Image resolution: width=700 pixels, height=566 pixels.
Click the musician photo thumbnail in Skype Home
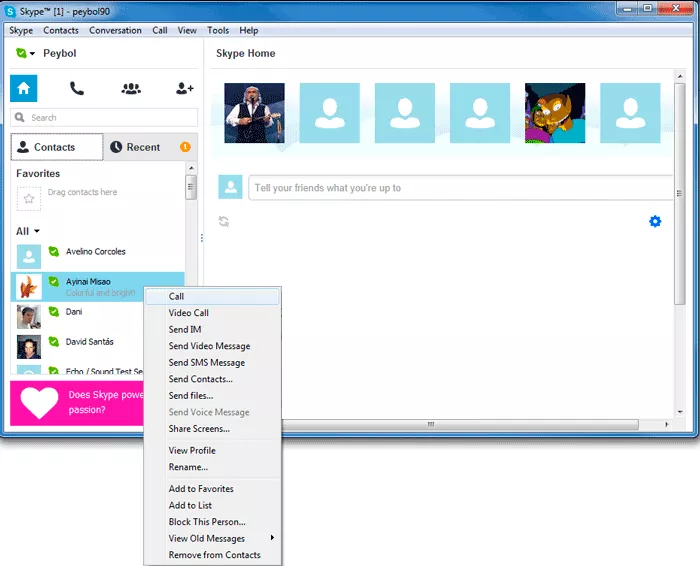click(254, 113)
